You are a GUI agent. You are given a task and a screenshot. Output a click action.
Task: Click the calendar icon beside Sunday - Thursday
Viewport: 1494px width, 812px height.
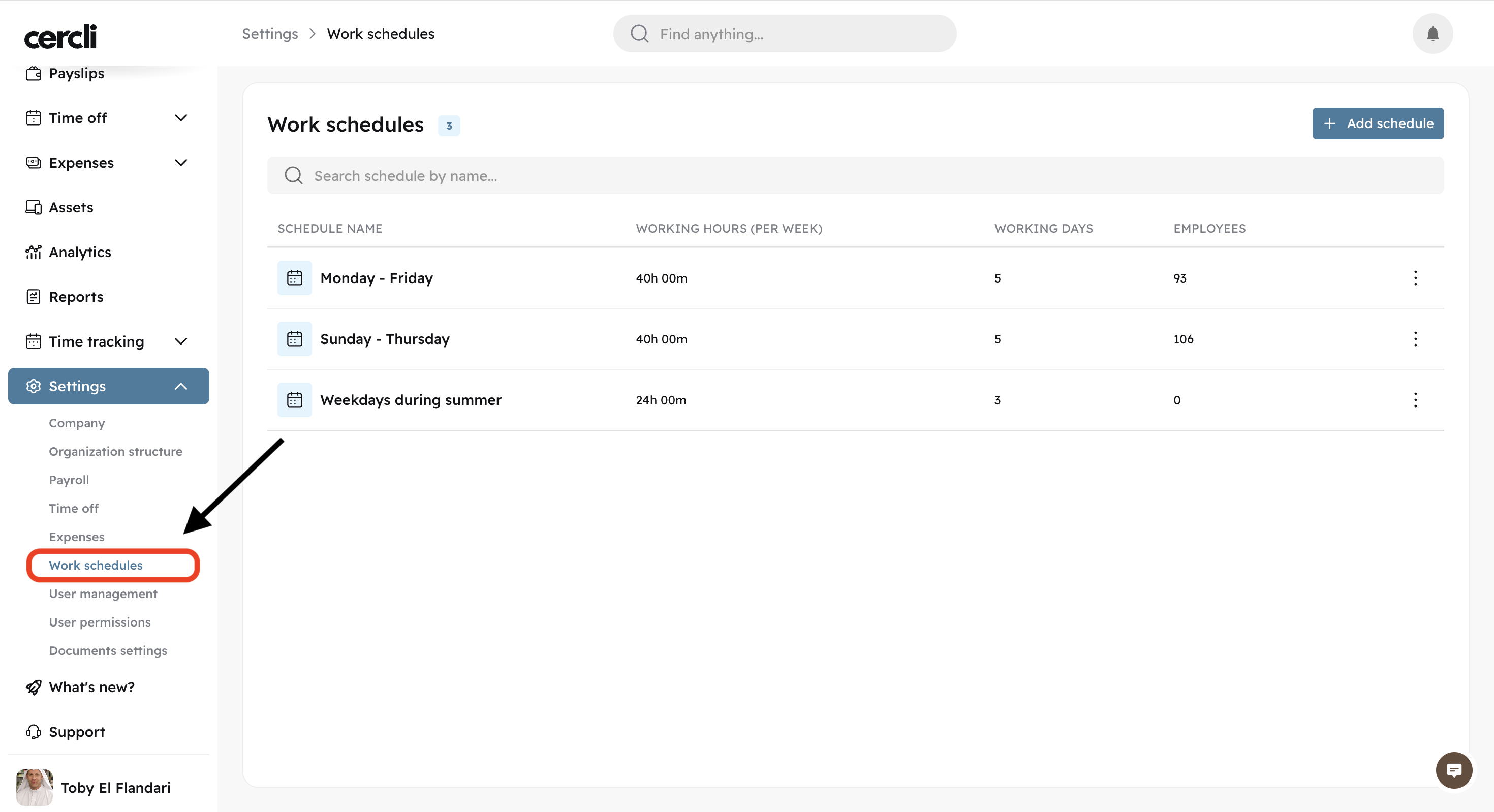point(295,339)
